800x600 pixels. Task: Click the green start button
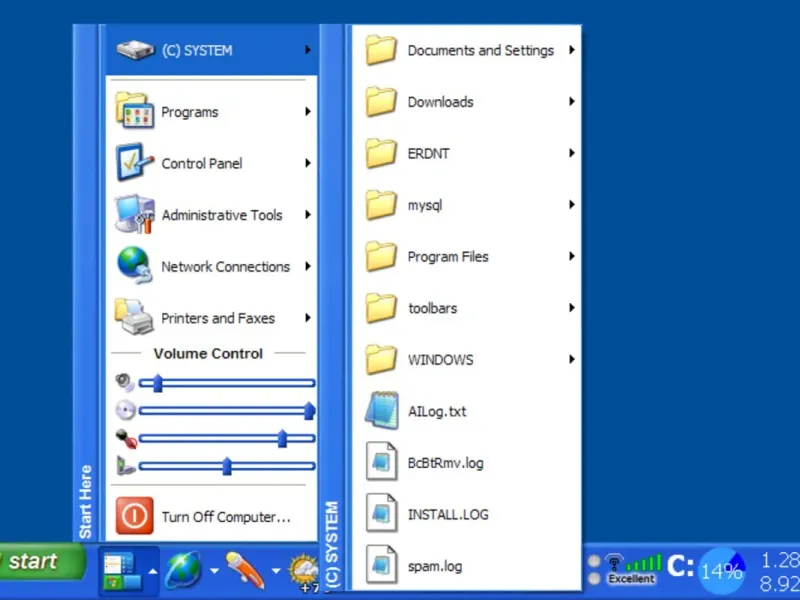point(42,561)
